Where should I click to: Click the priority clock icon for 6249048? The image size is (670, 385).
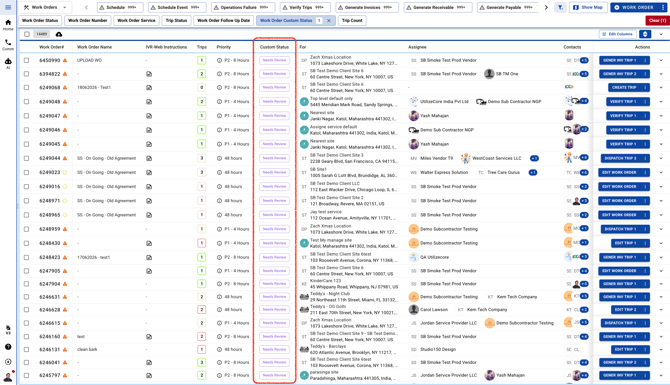[220, 102]
